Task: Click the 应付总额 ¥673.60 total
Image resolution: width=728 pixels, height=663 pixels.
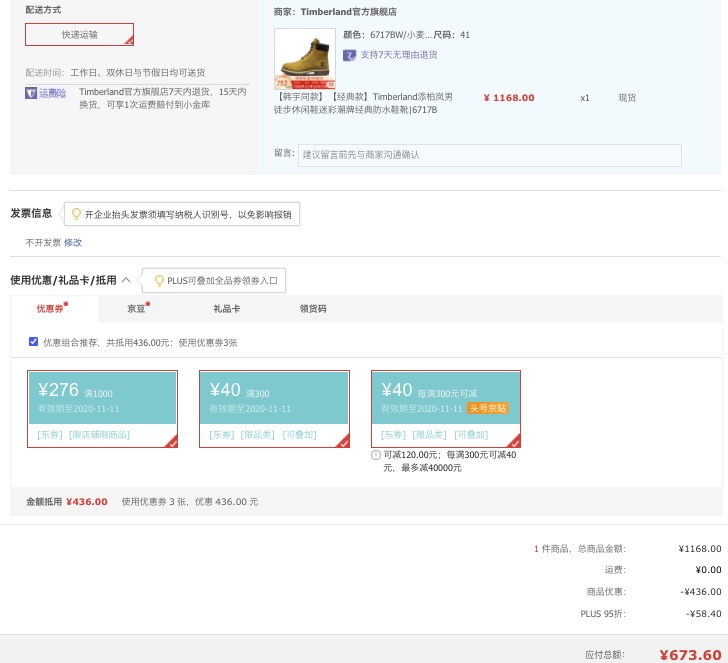Action: click(690, 655)
